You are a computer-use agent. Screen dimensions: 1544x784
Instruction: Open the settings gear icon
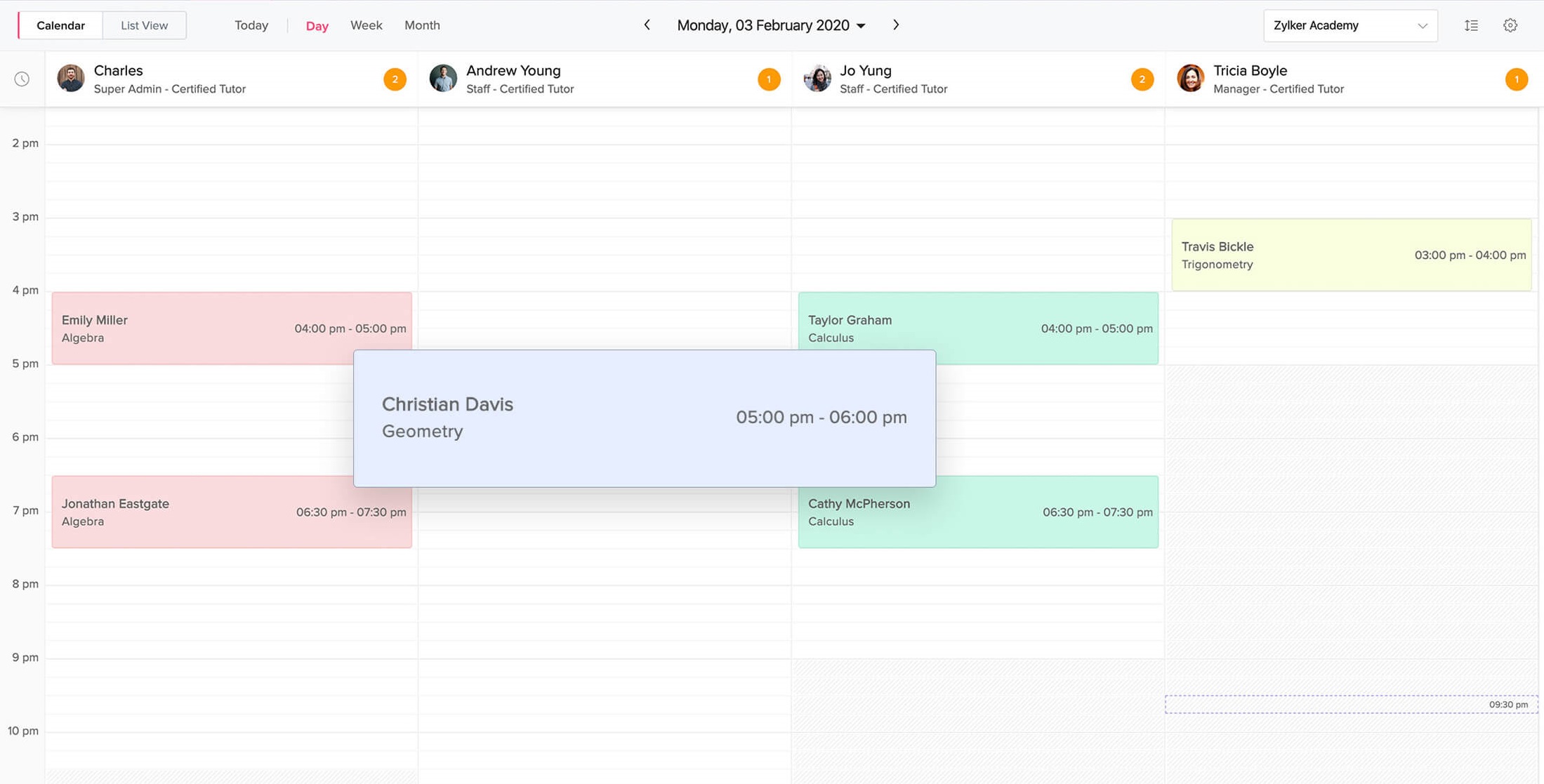(x=1510, y=25)
